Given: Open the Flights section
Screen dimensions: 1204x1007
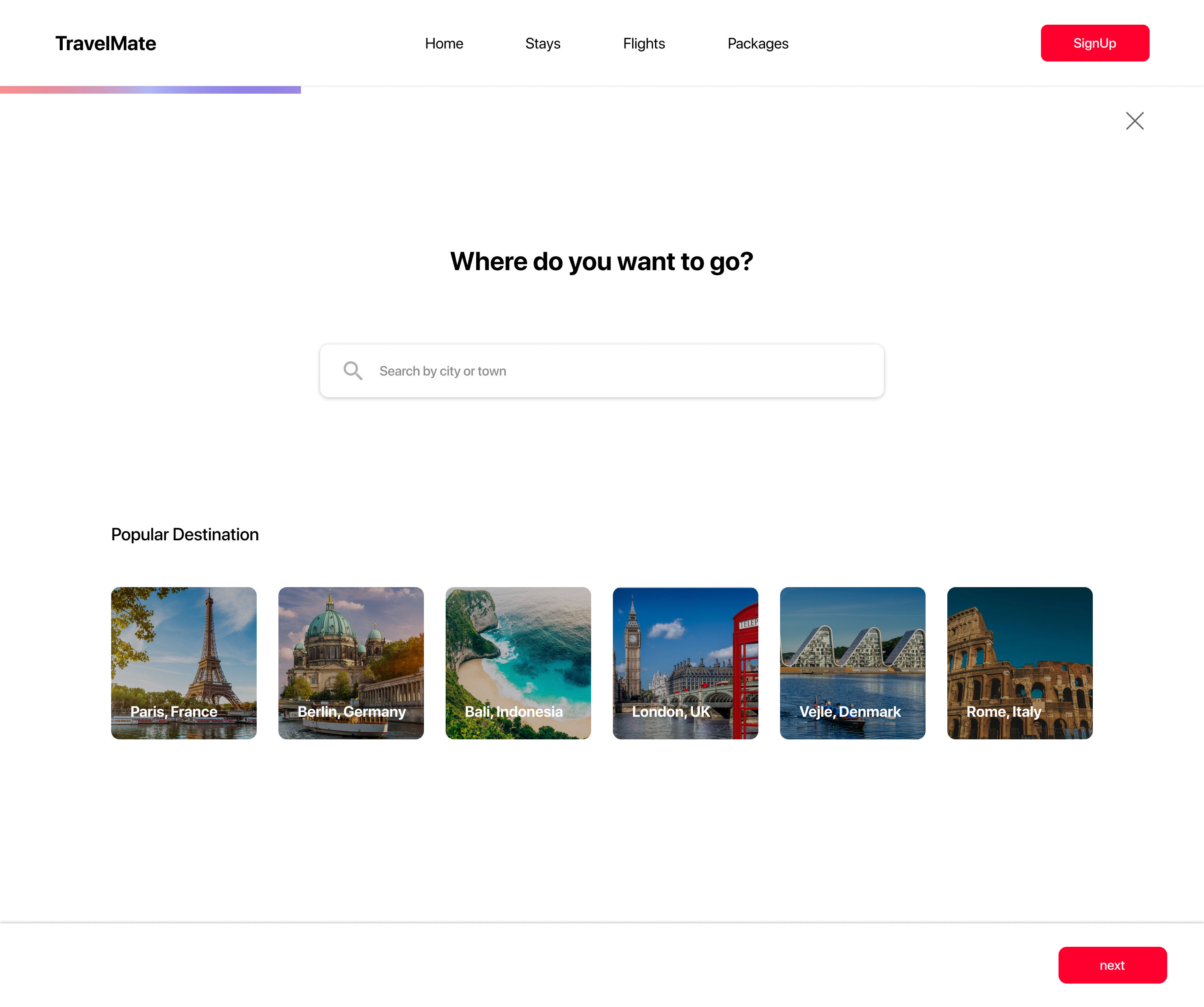Looking at the screenshot, I should coord(643,43).
